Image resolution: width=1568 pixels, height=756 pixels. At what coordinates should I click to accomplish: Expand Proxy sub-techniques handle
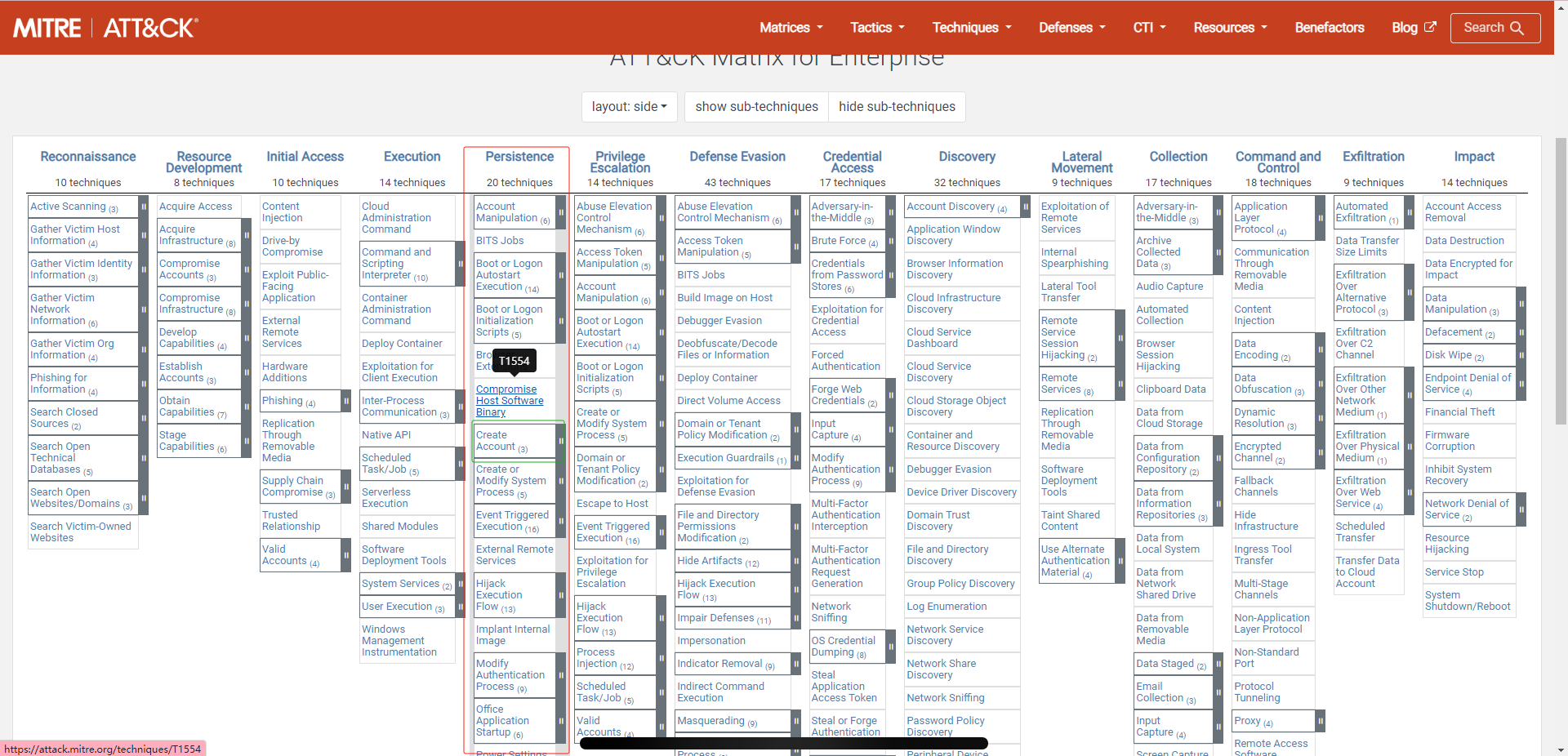[x=1320, y=721]
